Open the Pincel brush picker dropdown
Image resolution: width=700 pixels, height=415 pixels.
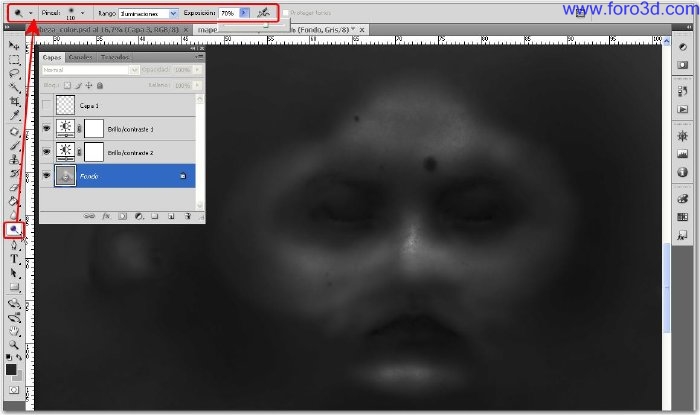(82, 13)
